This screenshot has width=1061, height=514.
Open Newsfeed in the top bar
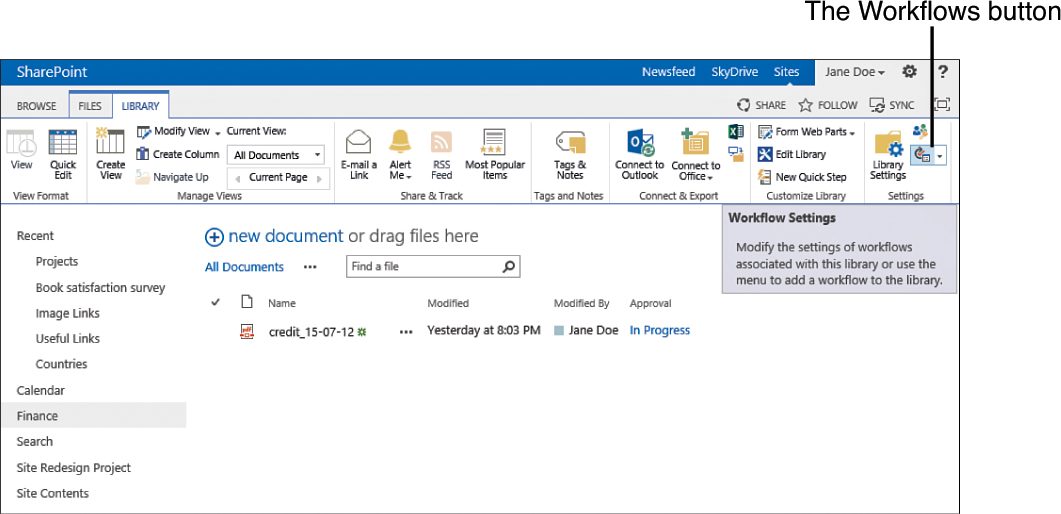click(669, 72)
